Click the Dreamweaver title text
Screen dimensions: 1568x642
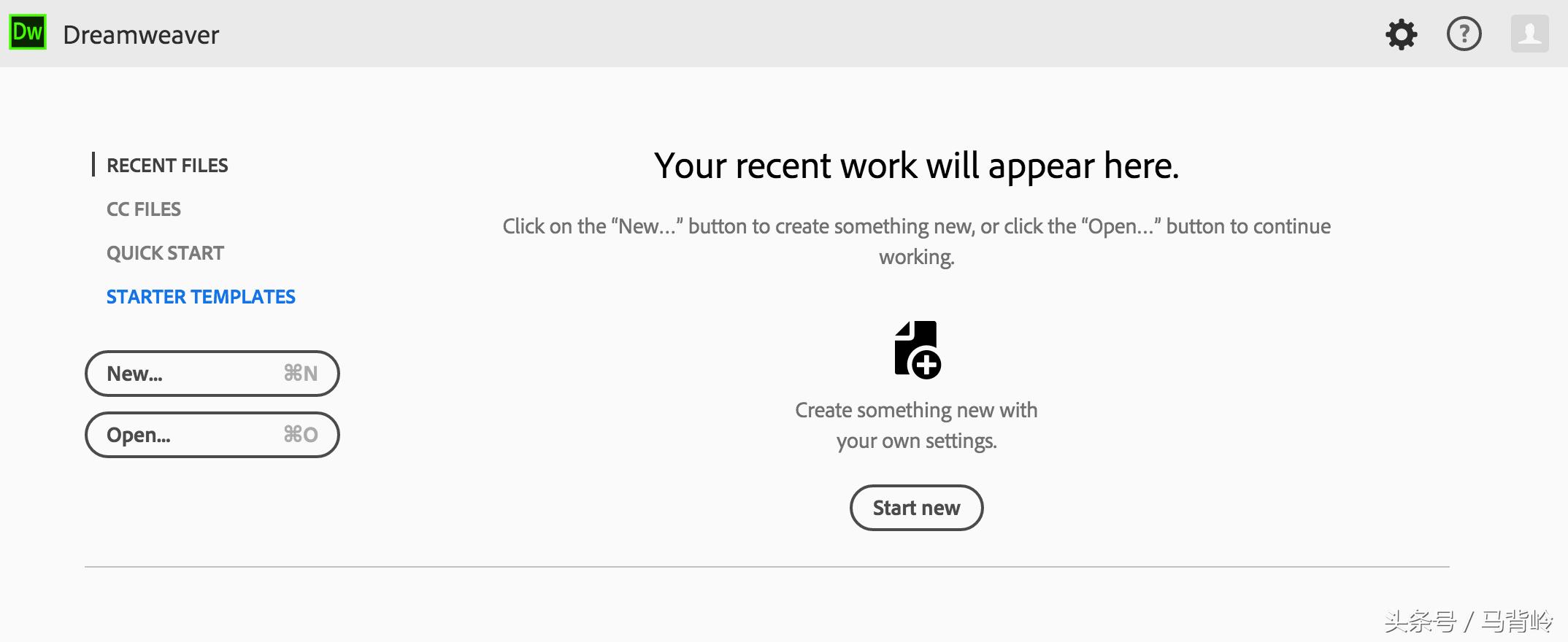point(141,35)
